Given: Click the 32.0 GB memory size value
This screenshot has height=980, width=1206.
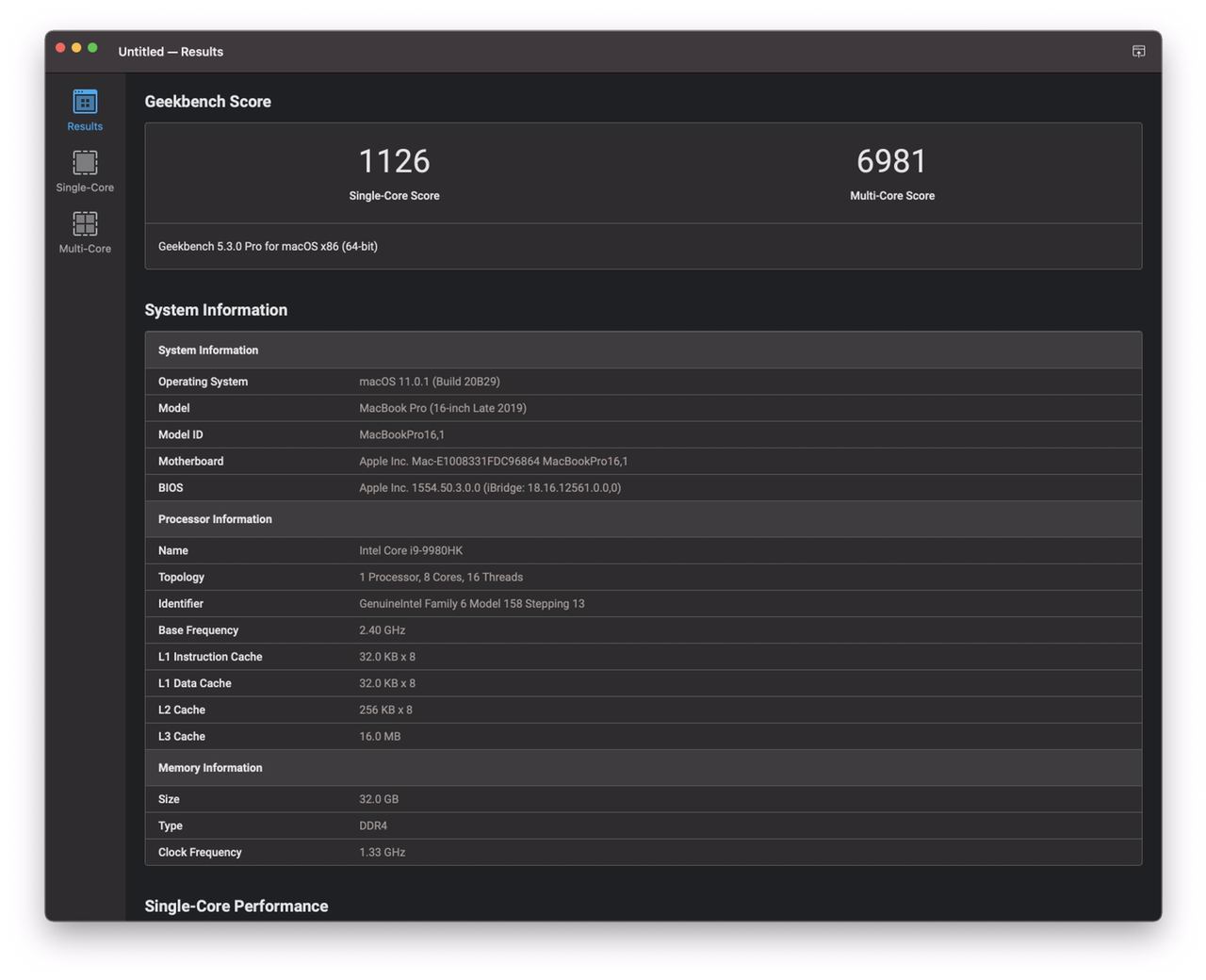Looking at the screenshot, I should tap(379, 799).
